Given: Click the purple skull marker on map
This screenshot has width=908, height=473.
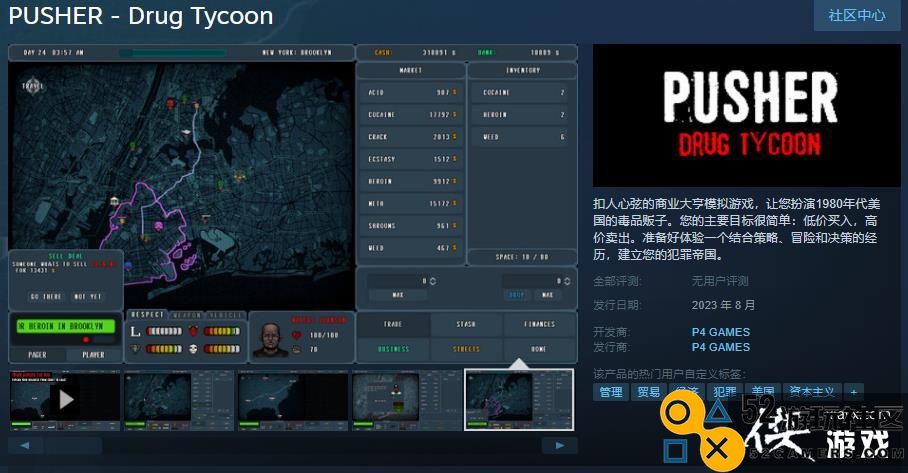Looking at the screenshot, I should 158,225.
